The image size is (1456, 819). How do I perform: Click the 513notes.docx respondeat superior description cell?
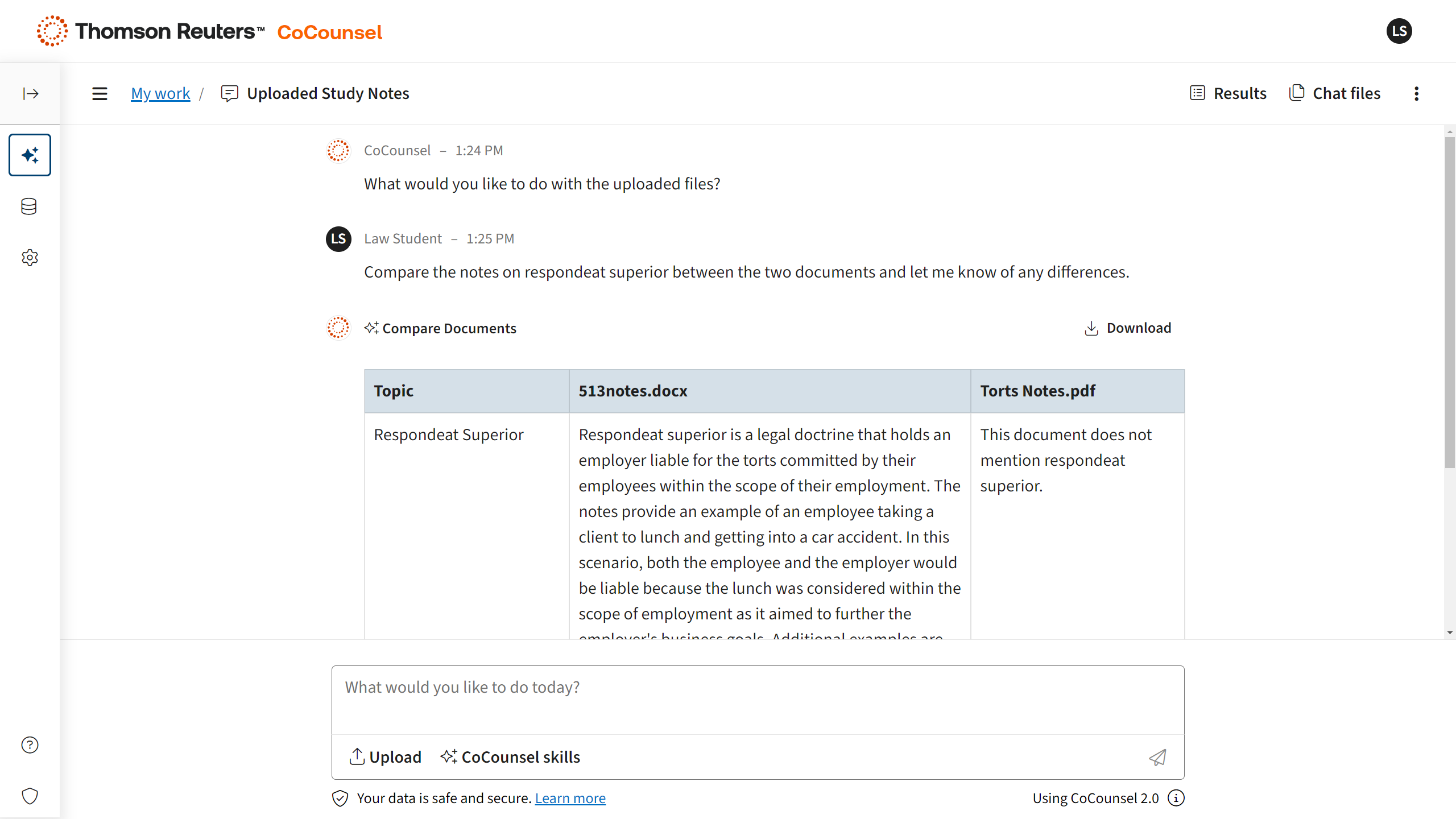click(x=770, y=526)
